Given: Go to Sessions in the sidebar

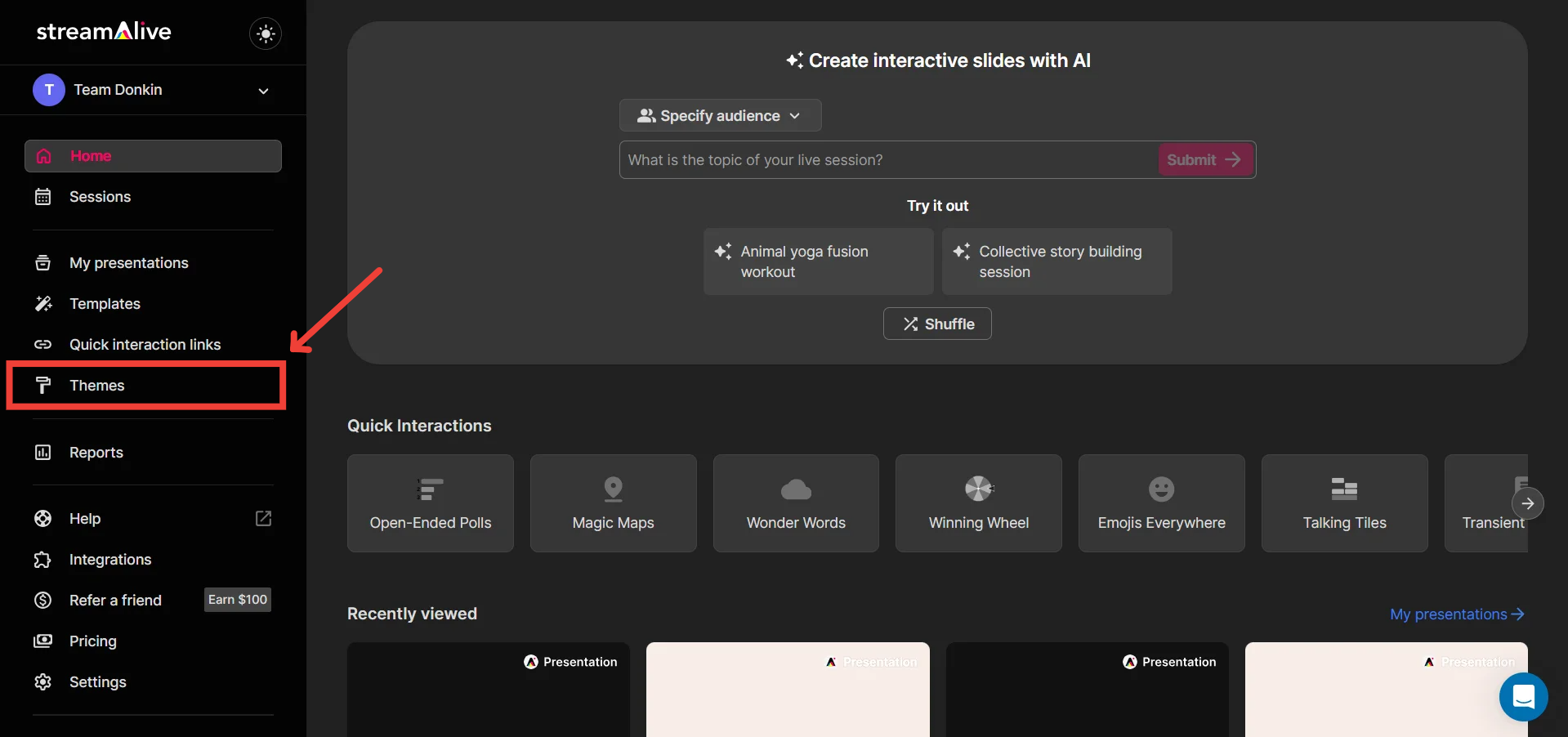Looking at the screenshot, I should point(100,197).
